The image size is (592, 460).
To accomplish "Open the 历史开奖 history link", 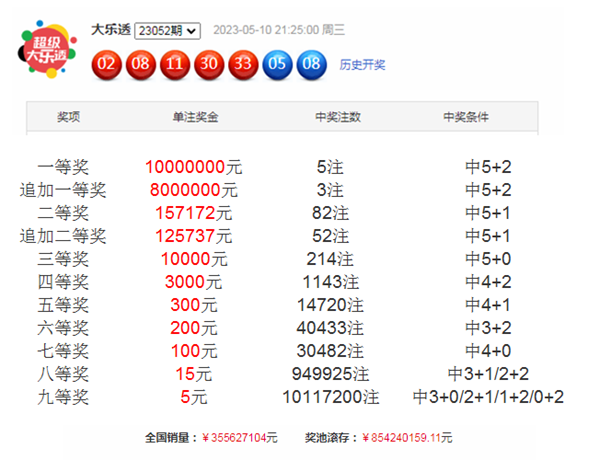I will point(362,65).
